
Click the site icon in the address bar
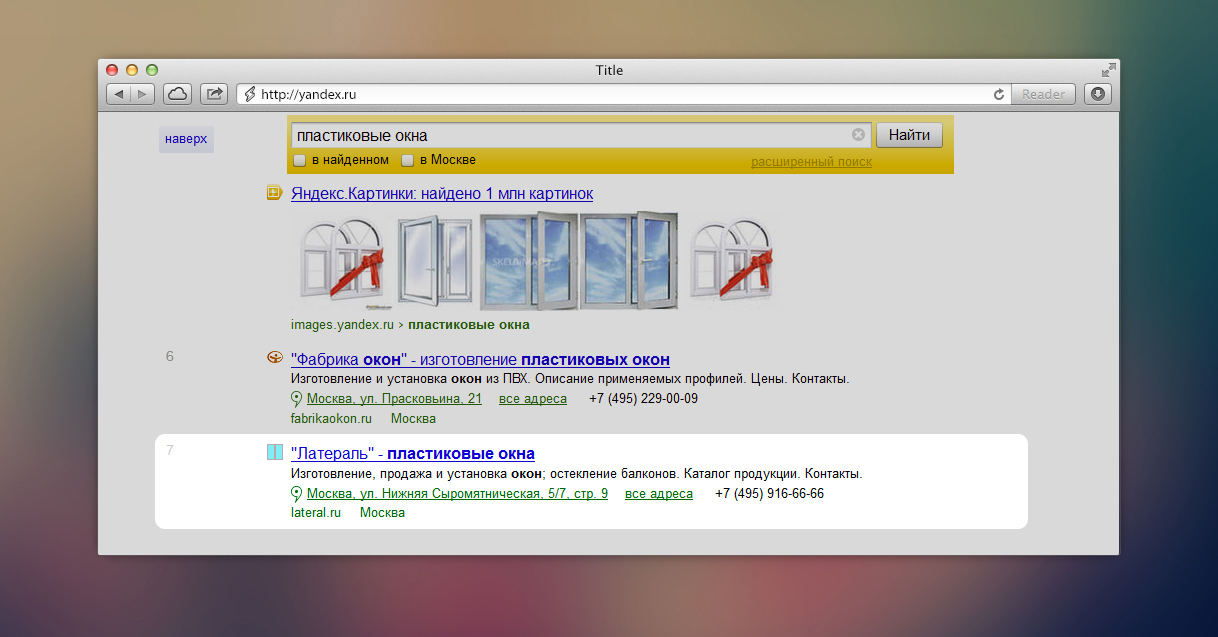(250, 94)
